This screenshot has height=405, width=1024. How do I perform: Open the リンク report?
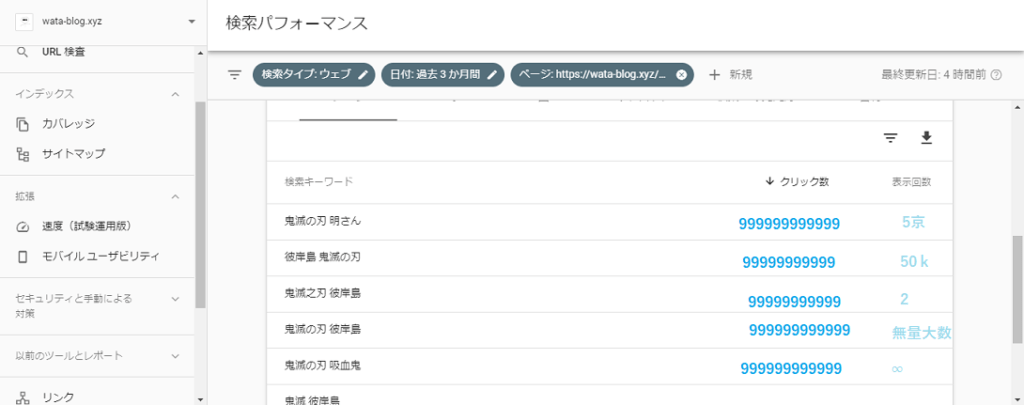[x=58, y=397]
